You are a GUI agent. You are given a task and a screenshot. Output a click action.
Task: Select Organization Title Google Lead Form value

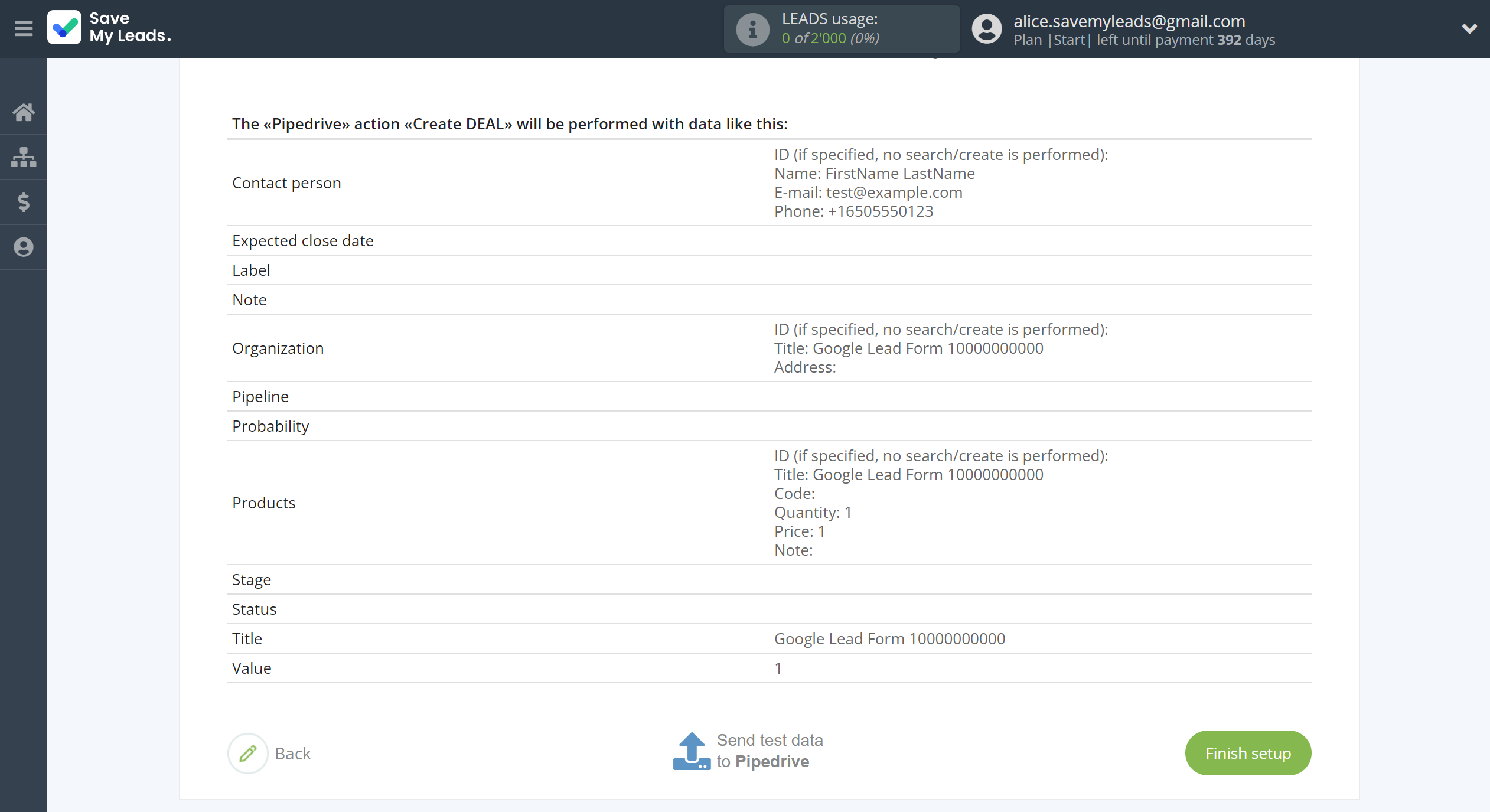[x=908, y=348]
